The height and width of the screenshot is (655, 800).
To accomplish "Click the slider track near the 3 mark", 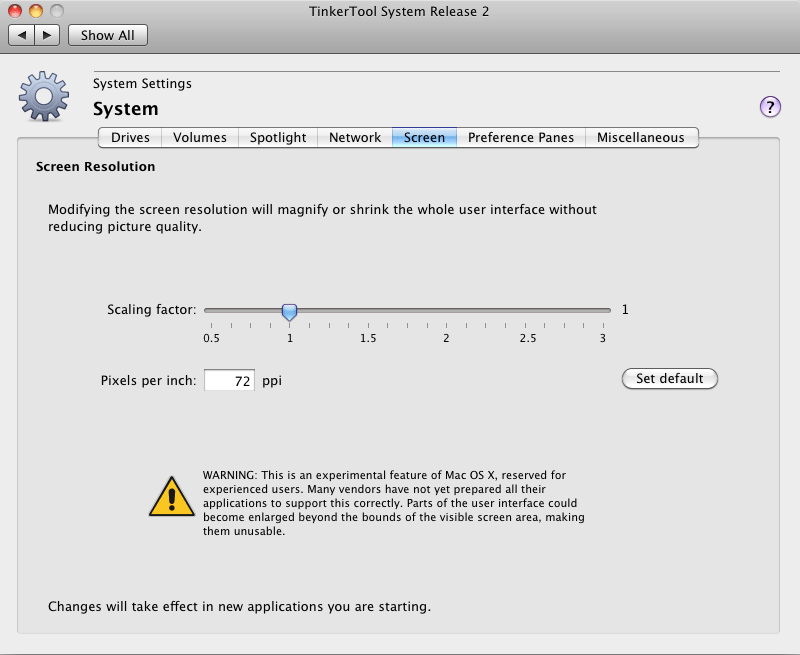I will 603,310.
